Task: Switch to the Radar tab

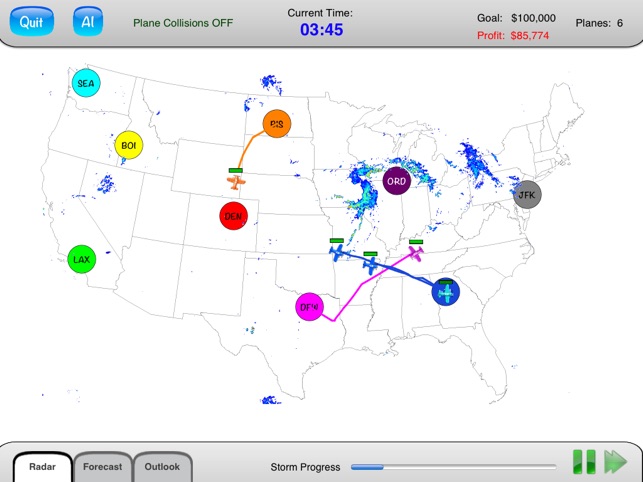Action: (x=43, y=467)
